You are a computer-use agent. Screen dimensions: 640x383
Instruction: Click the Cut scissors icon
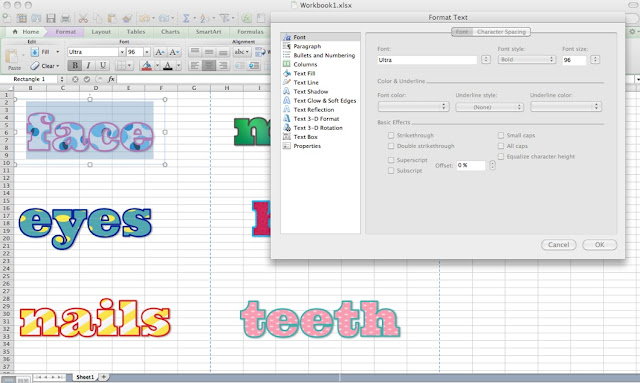pyautogui.click(x=83, y=18)
